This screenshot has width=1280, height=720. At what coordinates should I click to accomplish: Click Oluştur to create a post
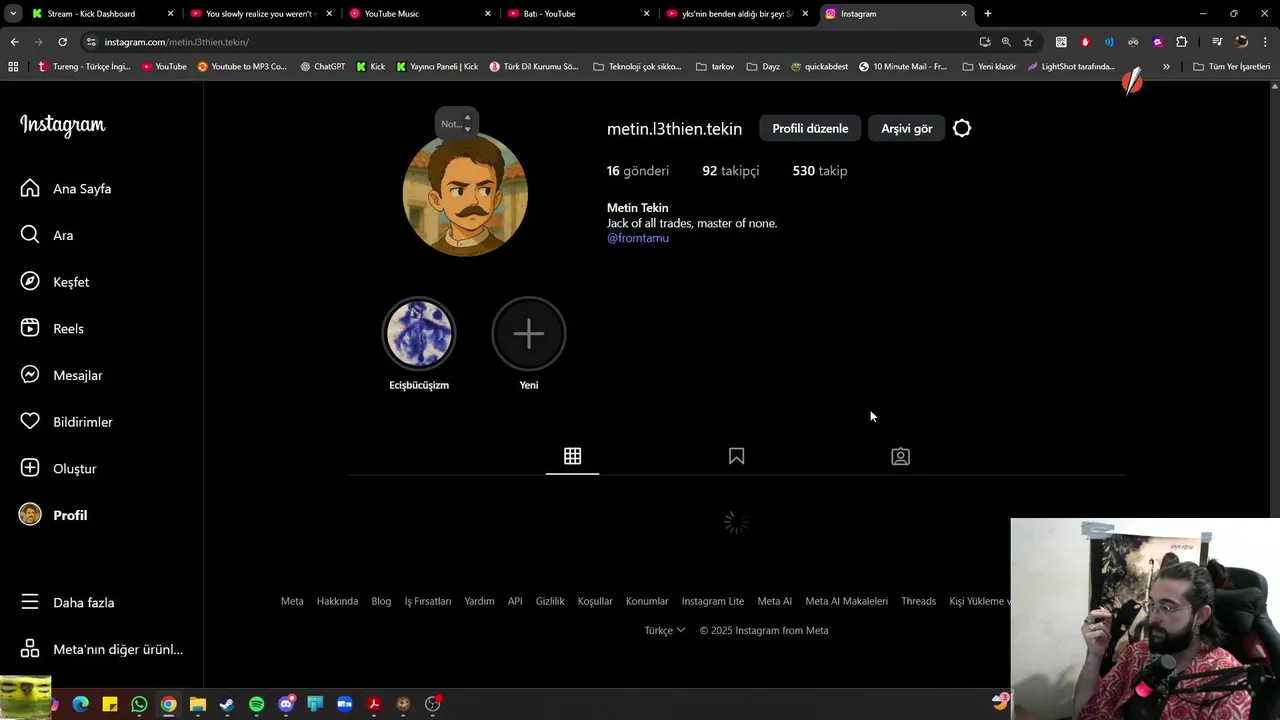59,468
